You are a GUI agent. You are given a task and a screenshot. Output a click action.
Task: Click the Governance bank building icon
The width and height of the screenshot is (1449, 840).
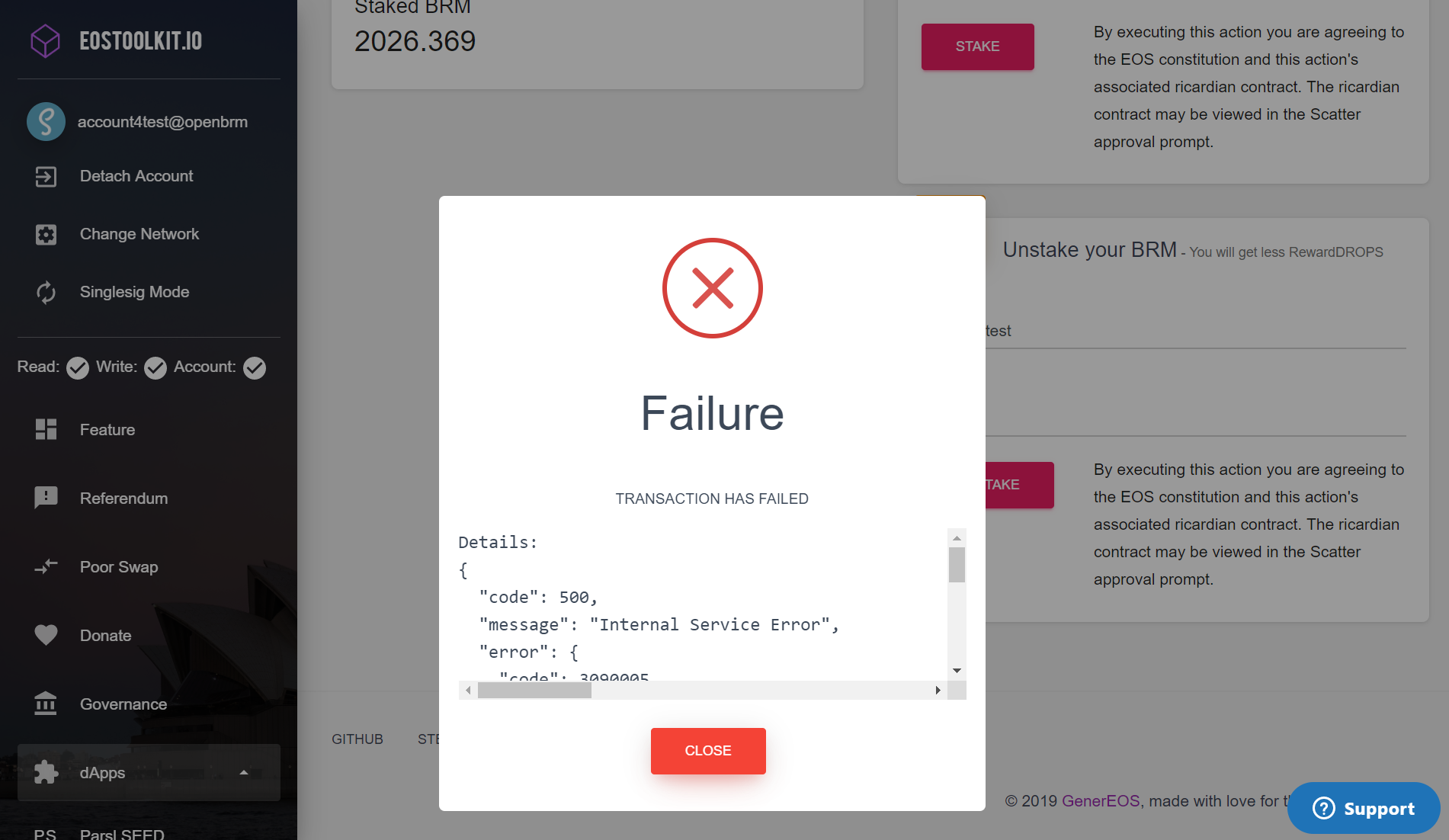click(46, 704)
